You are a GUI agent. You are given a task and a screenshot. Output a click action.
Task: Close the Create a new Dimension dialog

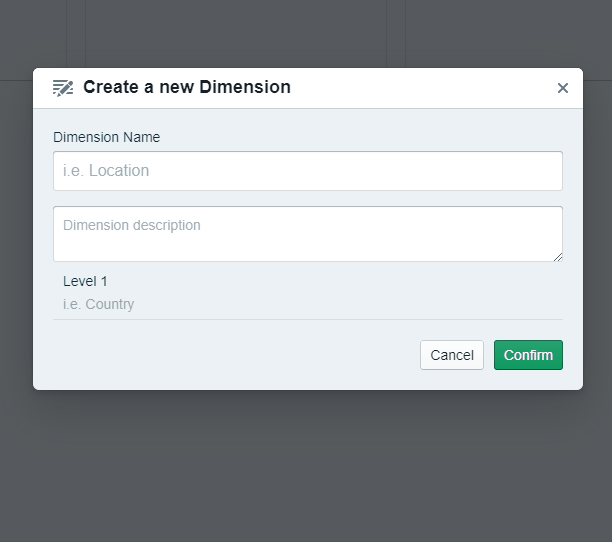pos(563,88)
